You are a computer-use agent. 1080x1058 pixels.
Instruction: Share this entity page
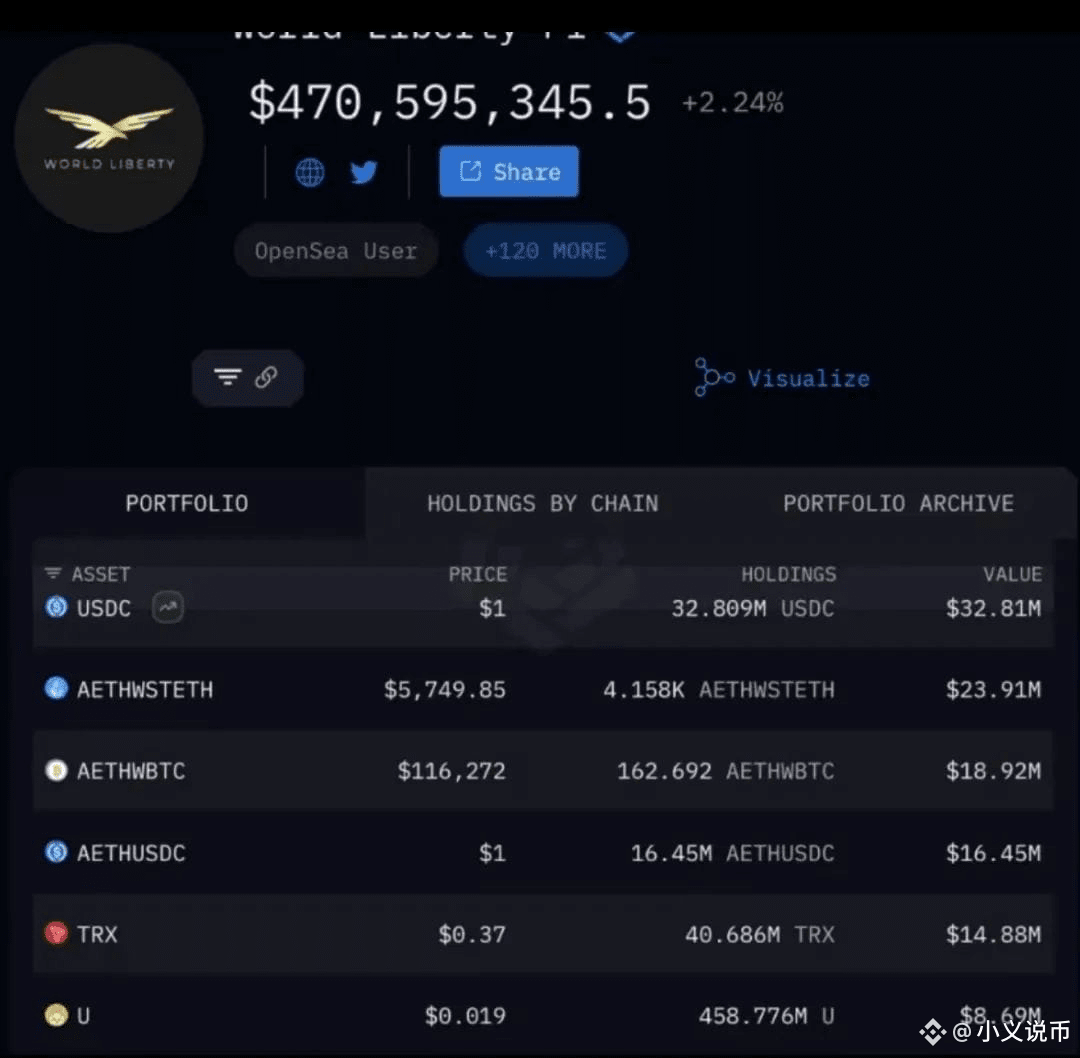509,172
